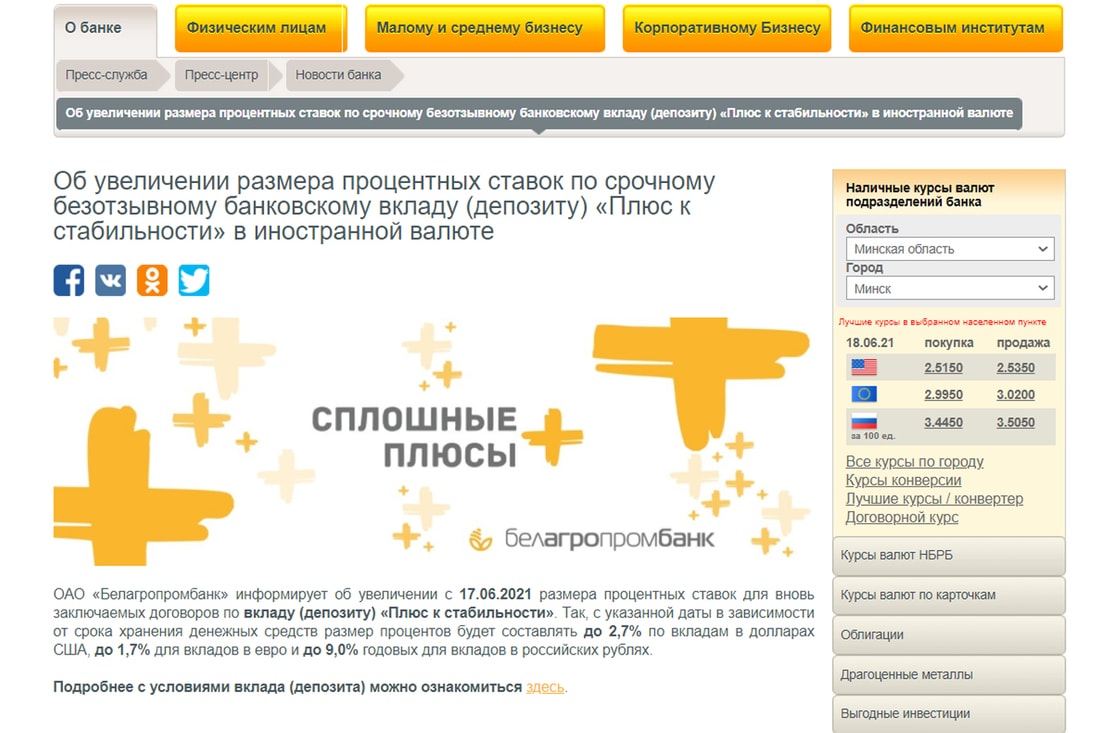The image size is (1100, 733).
Task: Open the Область dropdown (Минская область)
Action: (x=950, y=249)
